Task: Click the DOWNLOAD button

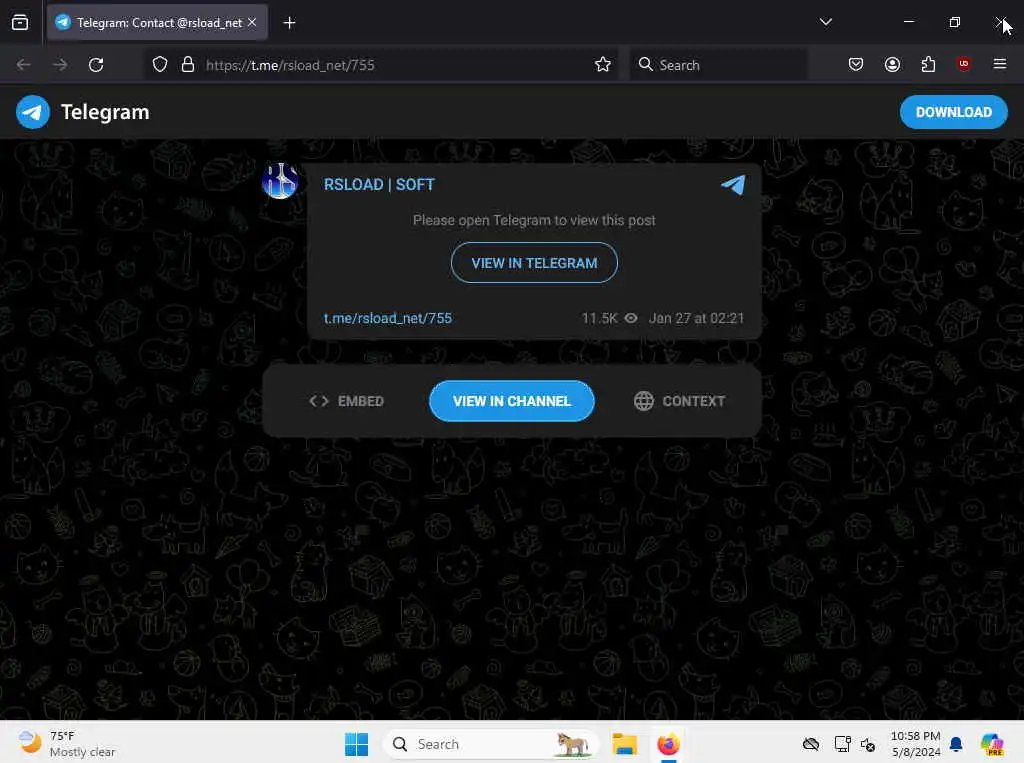Action: point(953,112)
